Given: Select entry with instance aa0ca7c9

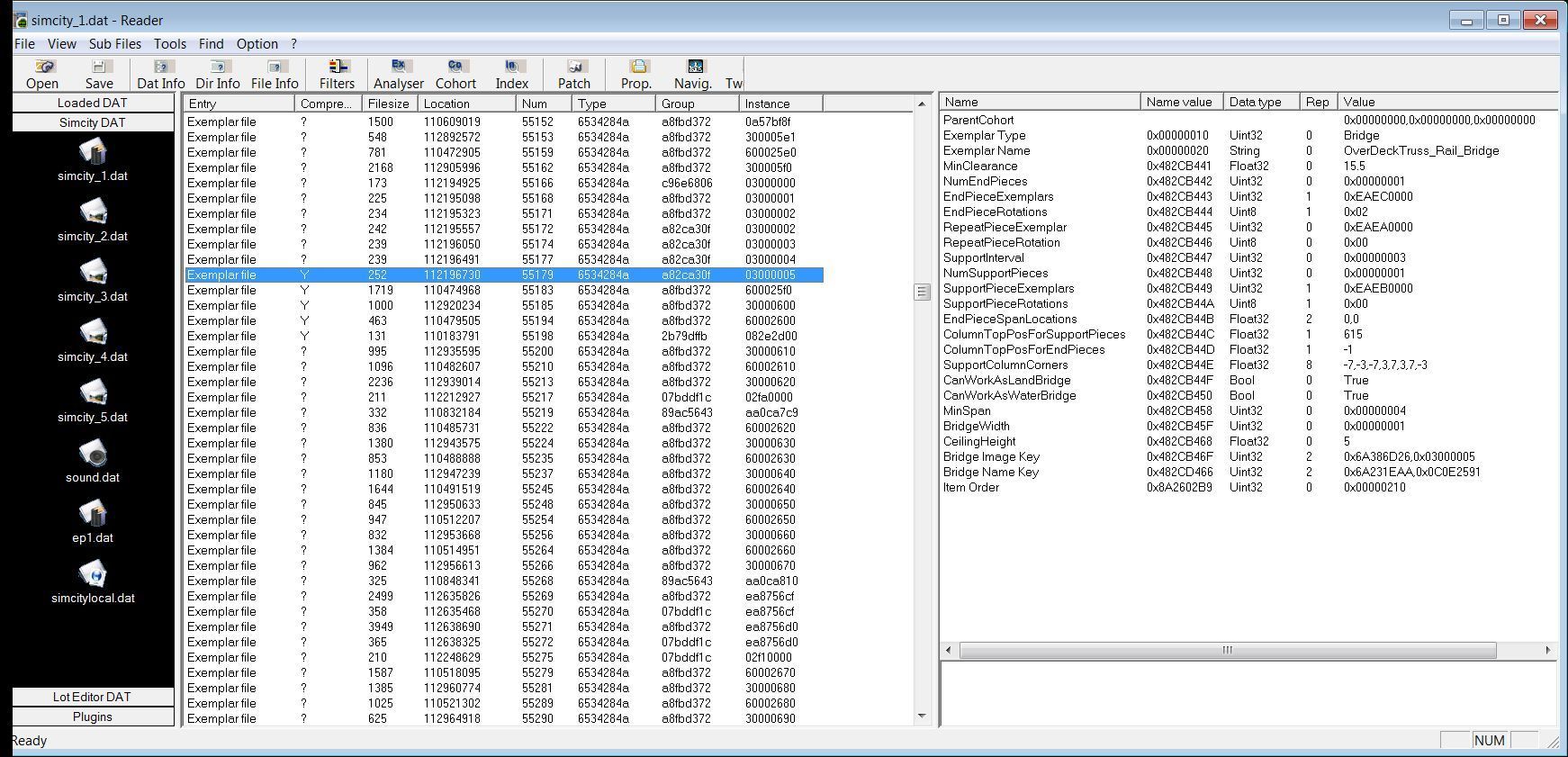Looking at the screenshot, I should click(x=503, y=412).
